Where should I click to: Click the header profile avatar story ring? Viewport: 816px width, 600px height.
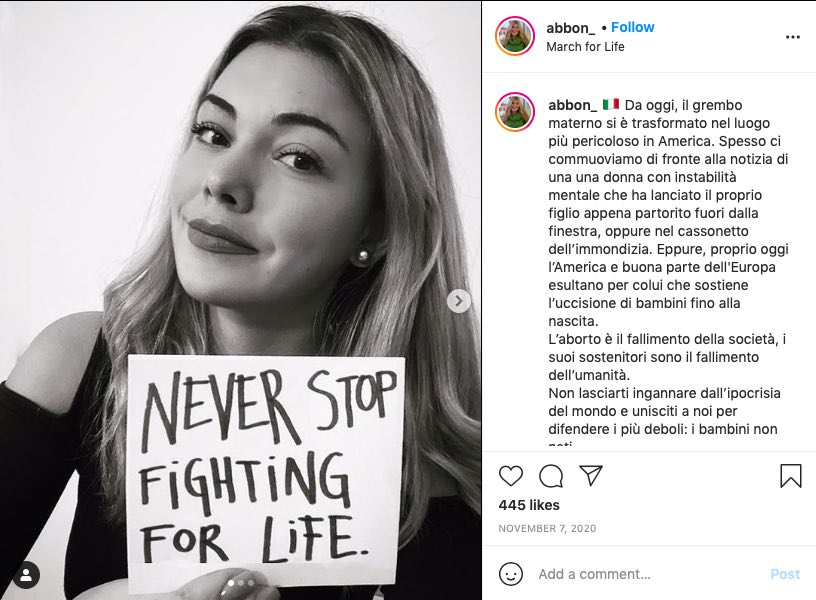(515, 36)
